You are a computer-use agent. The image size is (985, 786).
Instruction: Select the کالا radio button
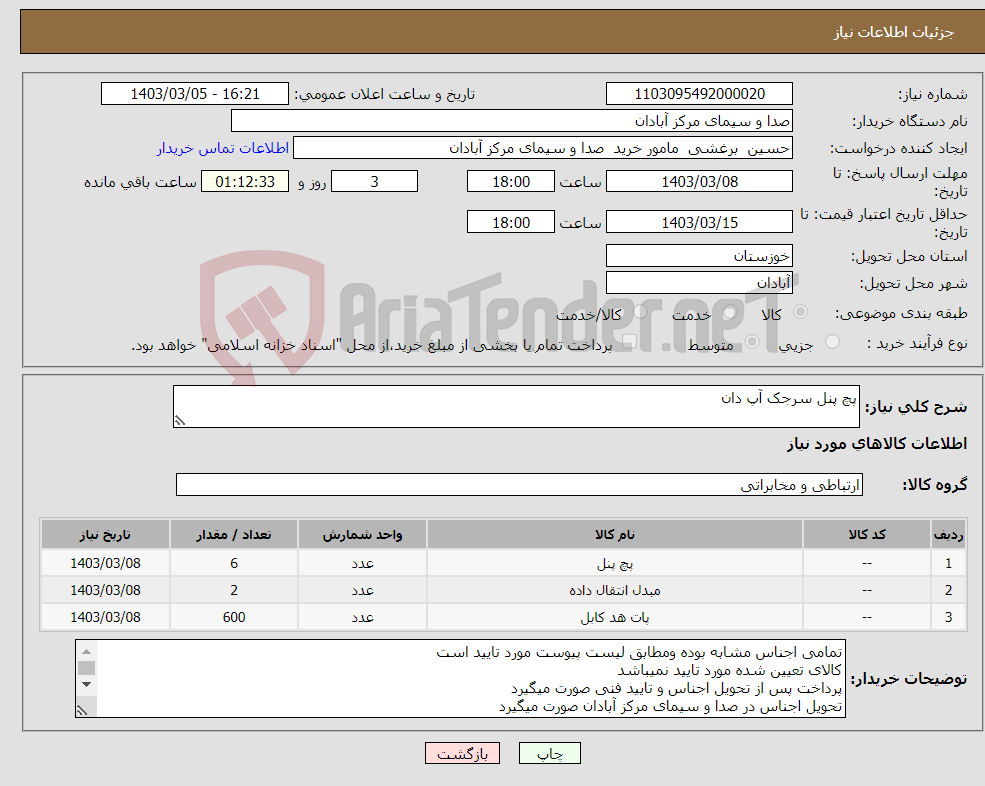(800, 312)
